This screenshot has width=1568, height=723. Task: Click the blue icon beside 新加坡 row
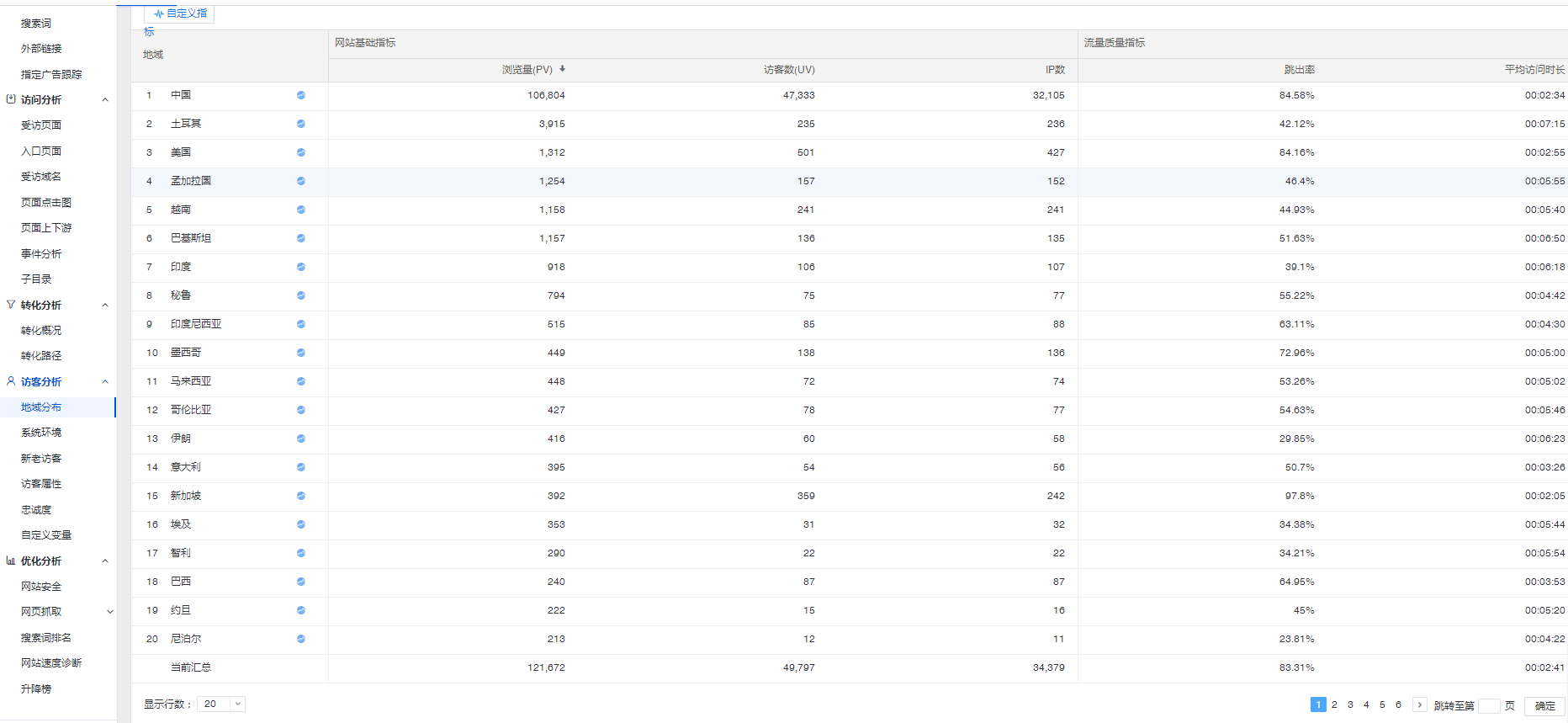[x=300, y=496]
